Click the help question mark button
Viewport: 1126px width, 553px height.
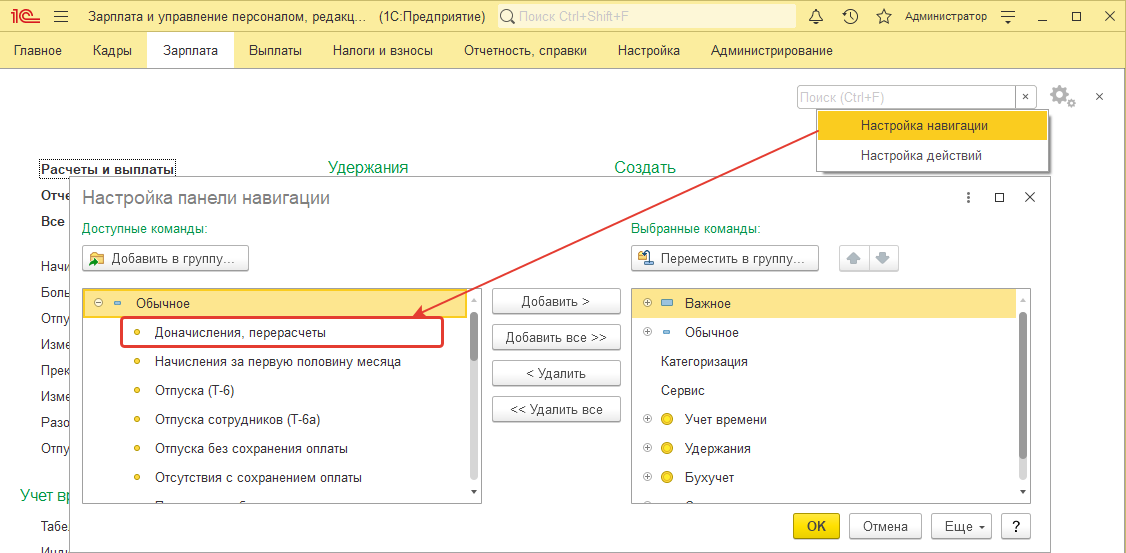pyautogui.click(x=1015, y=526)
